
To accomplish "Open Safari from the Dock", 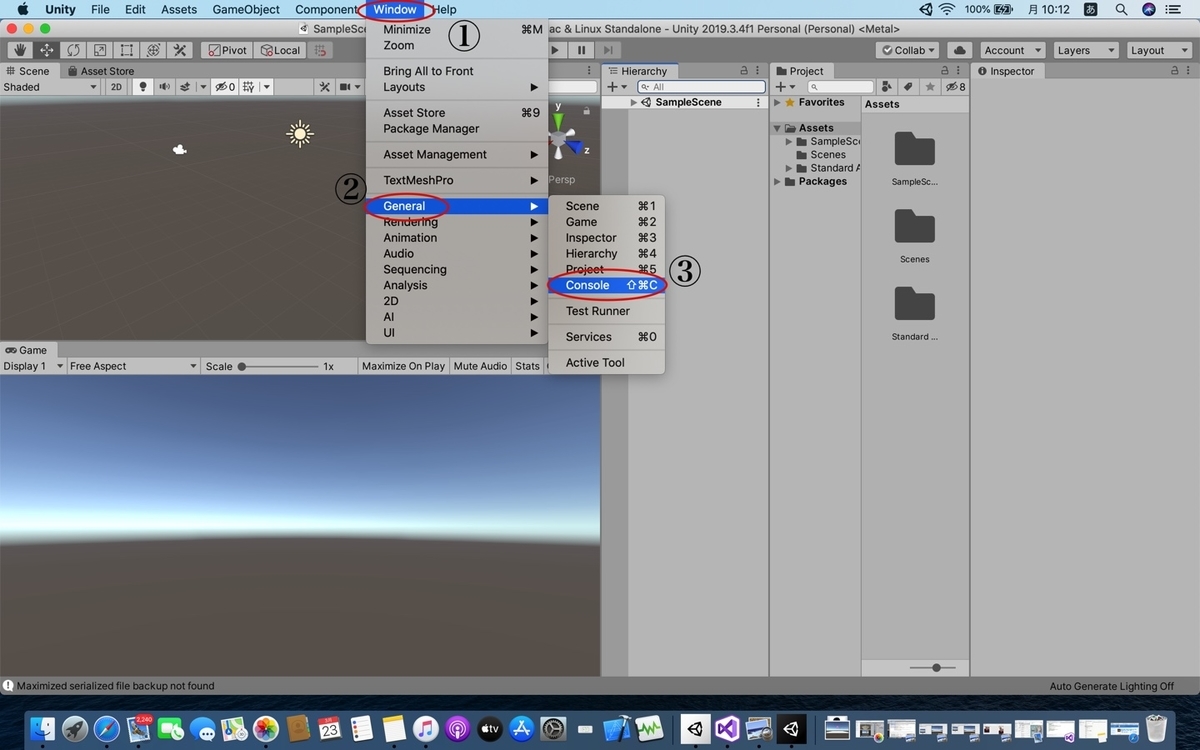I will (107, 729).
